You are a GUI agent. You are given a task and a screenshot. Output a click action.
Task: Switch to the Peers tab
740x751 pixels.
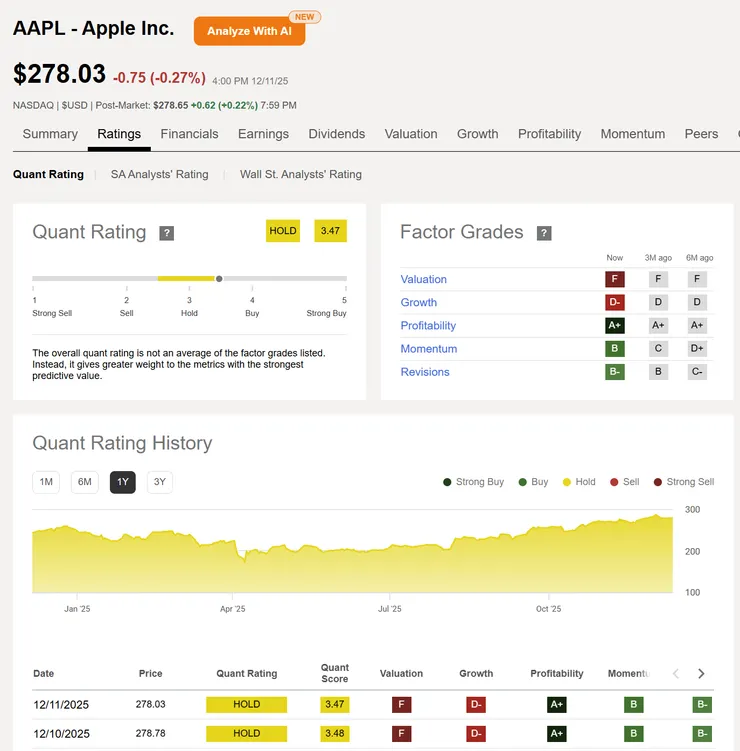pyautogui.click(x=701, y=134)
